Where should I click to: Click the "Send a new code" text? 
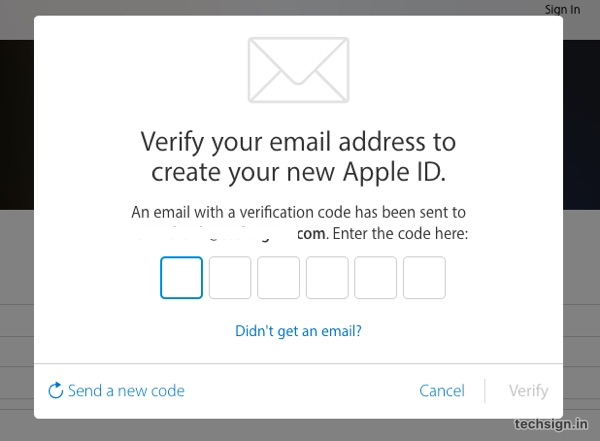tap(126, 391)
